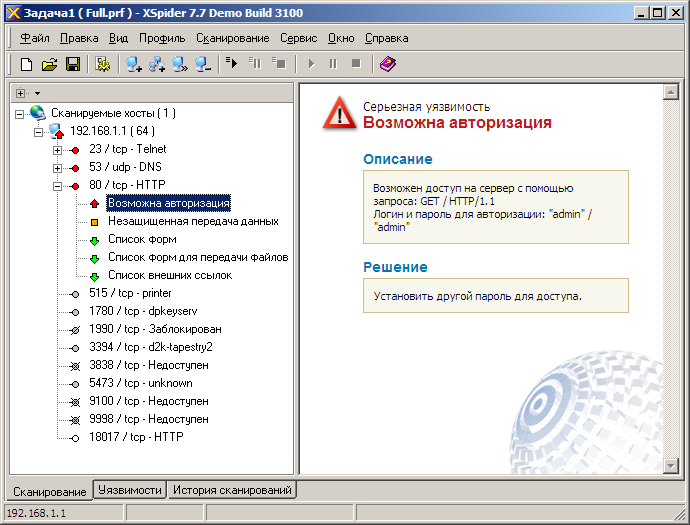Image resolution: width=690 pixels, height=525 pixels.
Task: Select the 515 / tcp - printer row
Action: click(x=130, y=293)
